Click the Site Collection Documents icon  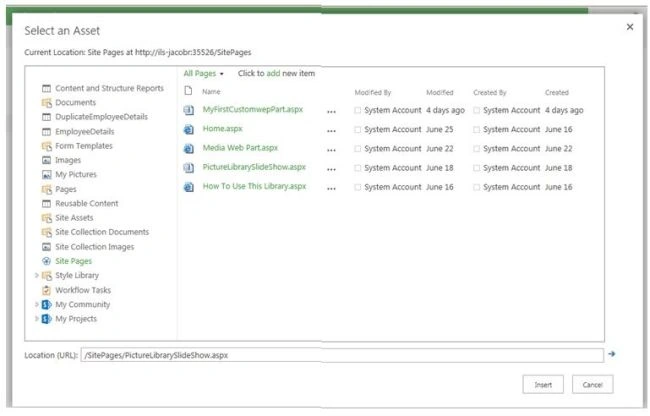click(x=46, y=232)
